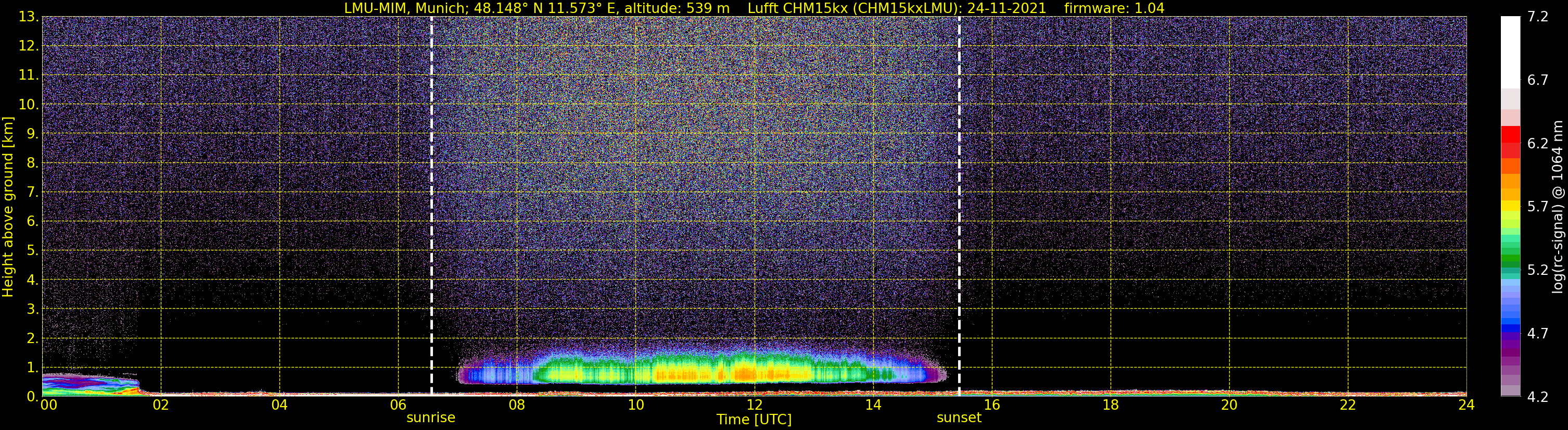
Task: Click the x-axis tick label '02'
Action: click(x=161, y=405)
